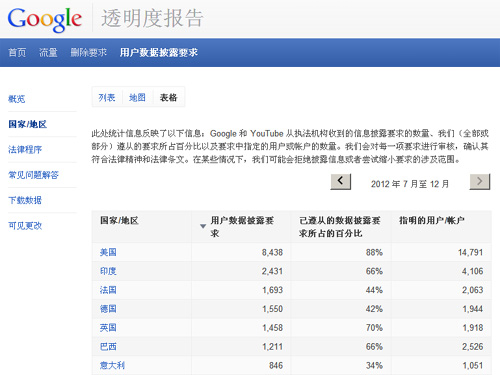This screenshot has height=375, width=500.
Task: Select 用户数据披露要求 navigation item
Action: point(159,53)
